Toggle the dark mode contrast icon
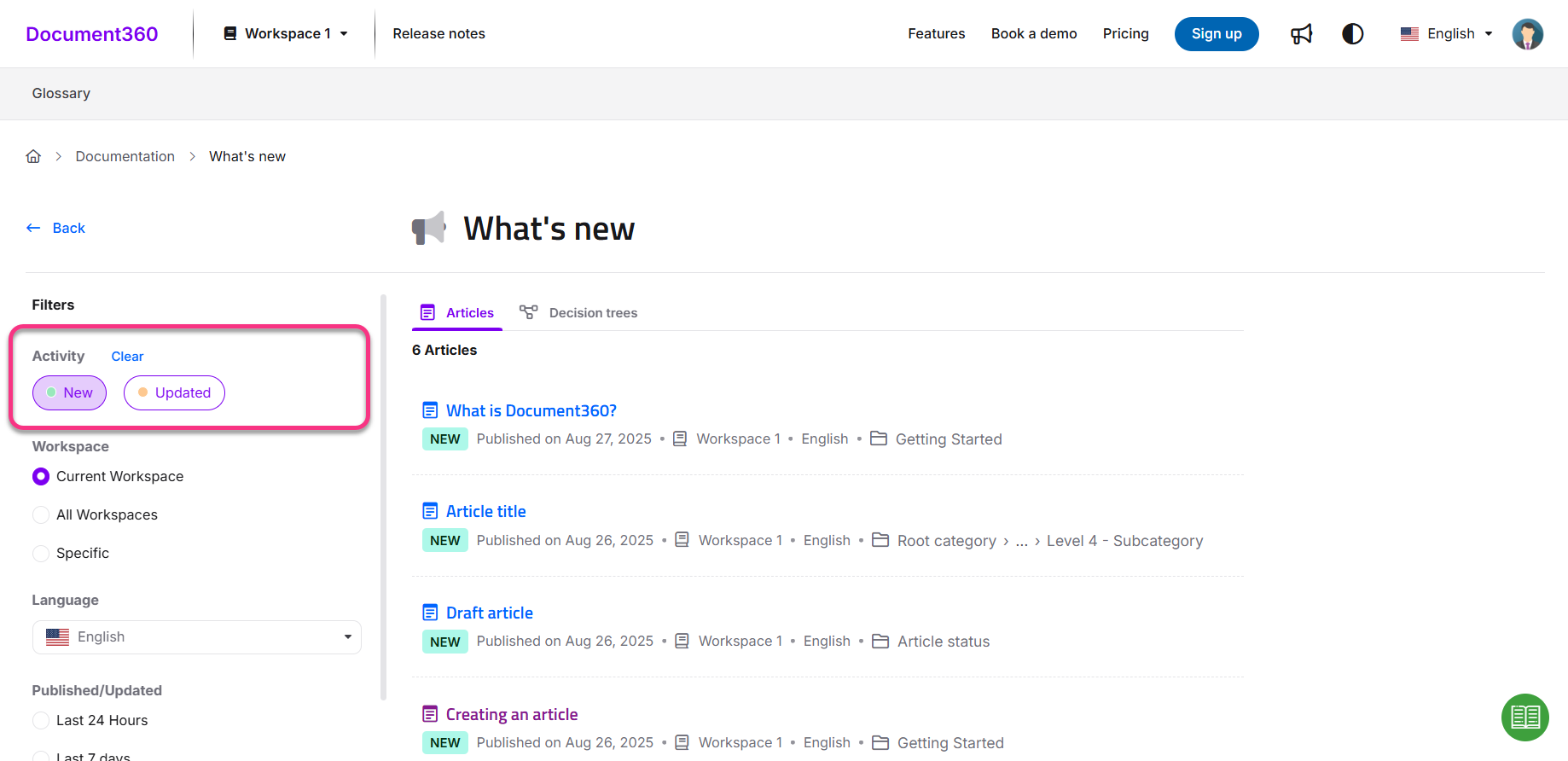Screen dimensions: 1568x761 (1353, 34)
